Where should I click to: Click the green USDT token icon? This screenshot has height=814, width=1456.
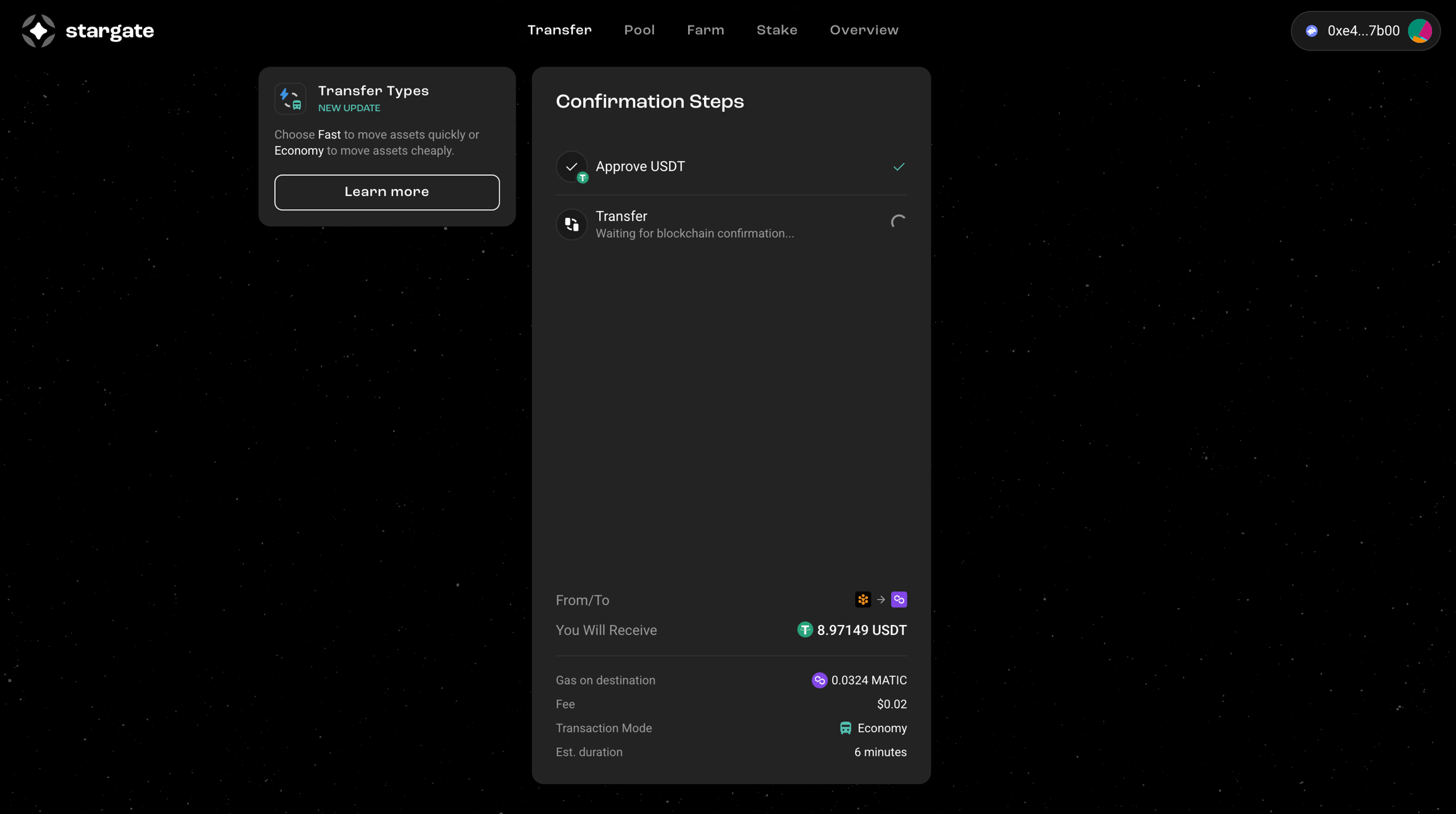pyautogui.click(x=804, y=629)
